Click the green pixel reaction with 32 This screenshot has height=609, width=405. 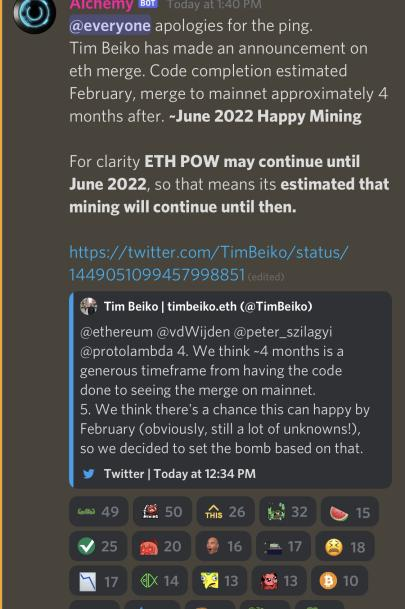(x=288, y=512)
